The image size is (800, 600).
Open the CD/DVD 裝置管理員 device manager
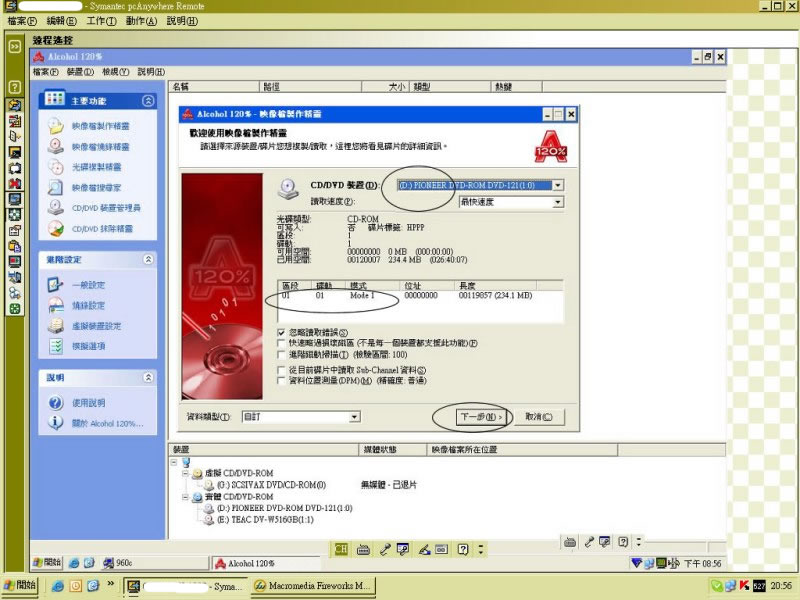[106, 208]
